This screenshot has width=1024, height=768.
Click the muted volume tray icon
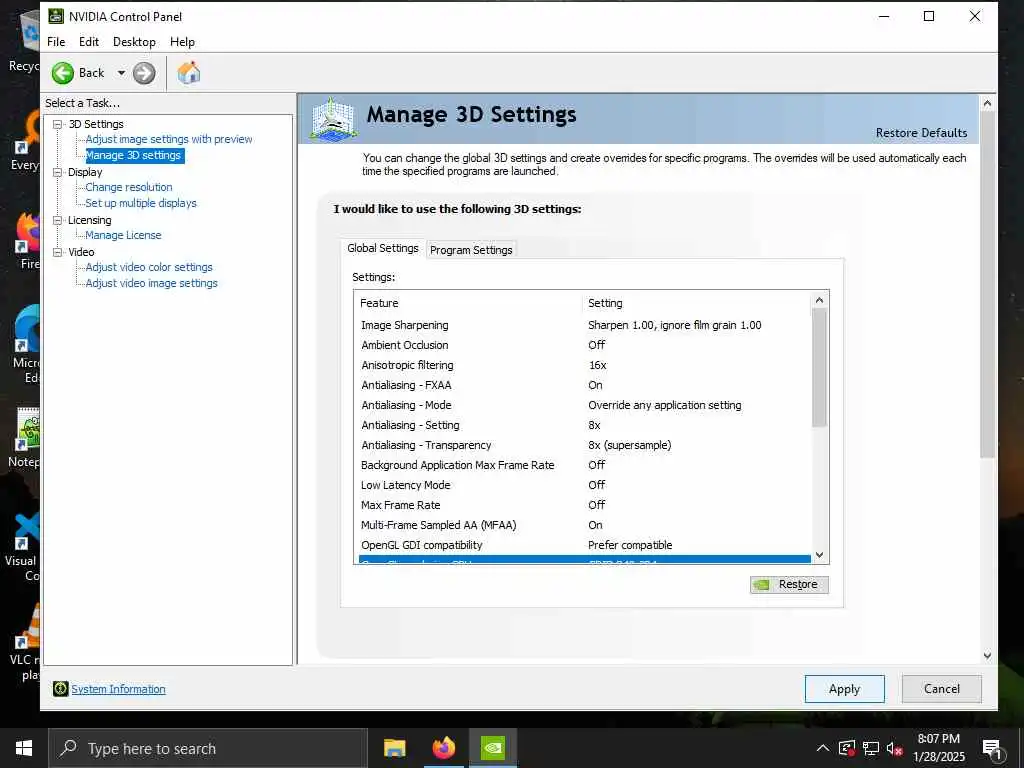[x=895, y=748]
